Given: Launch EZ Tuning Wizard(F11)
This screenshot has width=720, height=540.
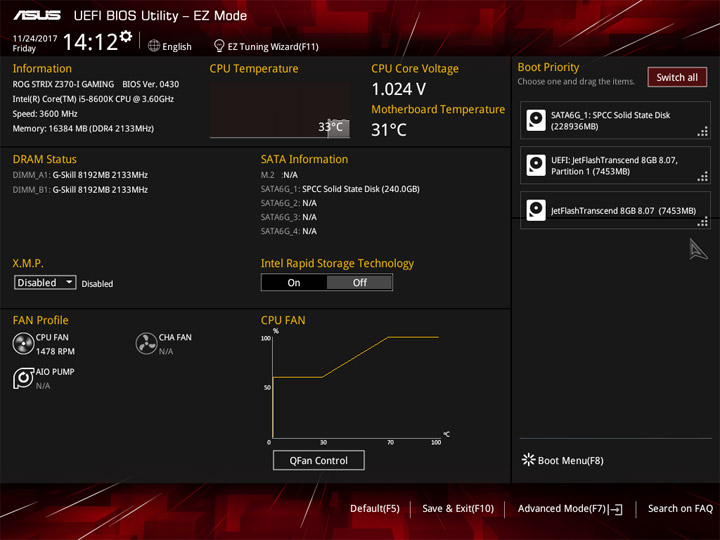Looking at the screenshot, I should coord(273,46).
